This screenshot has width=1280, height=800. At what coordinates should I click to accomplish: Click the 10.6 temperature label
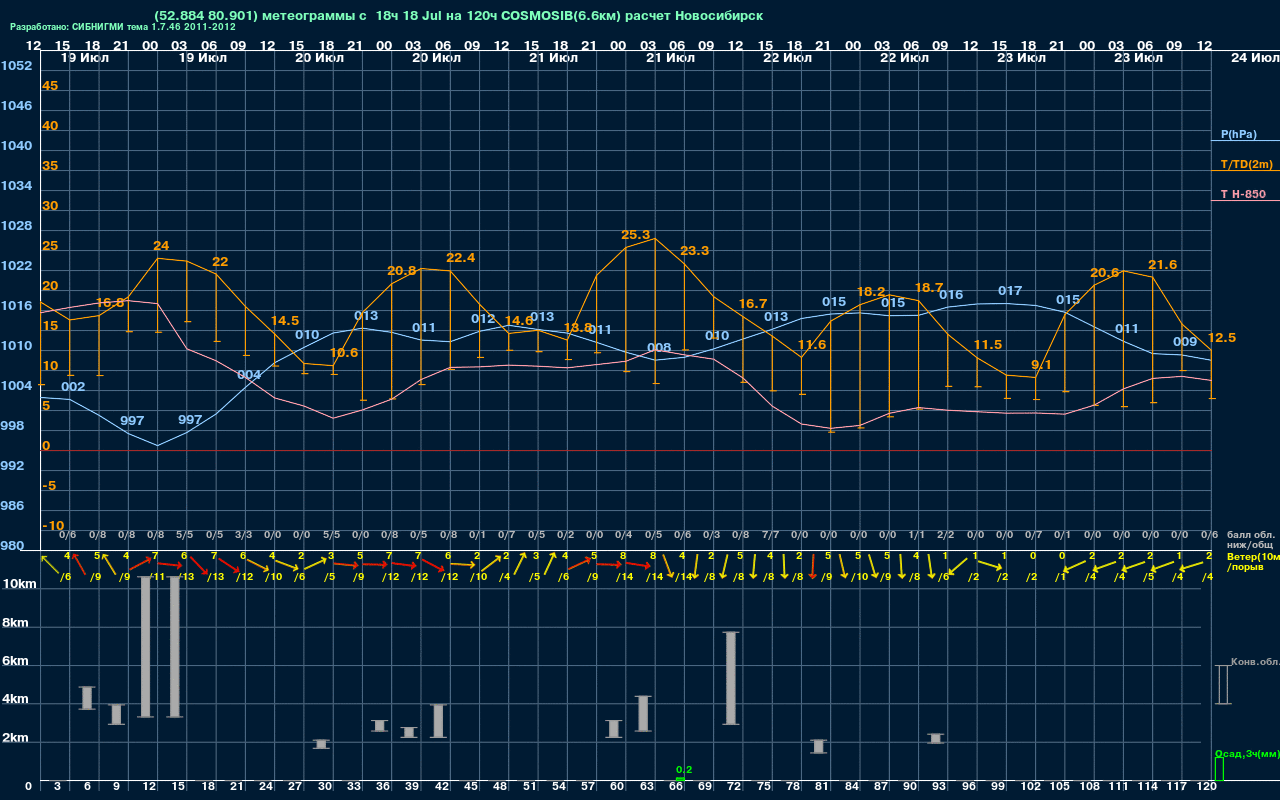[344, 353]
